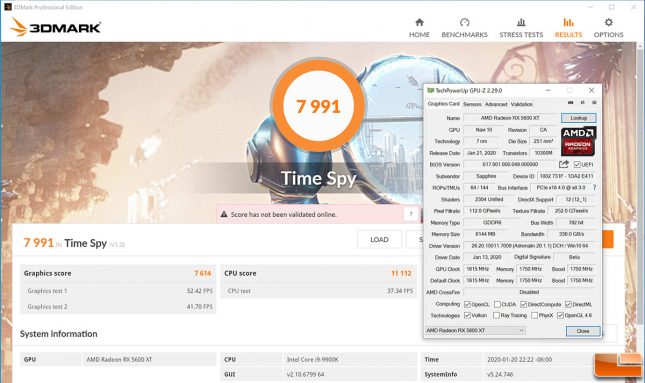This screenshot has height=383, width=645.
Task: Click the Release Date Jan 21, 2020 field
Action: click(481, 153)
